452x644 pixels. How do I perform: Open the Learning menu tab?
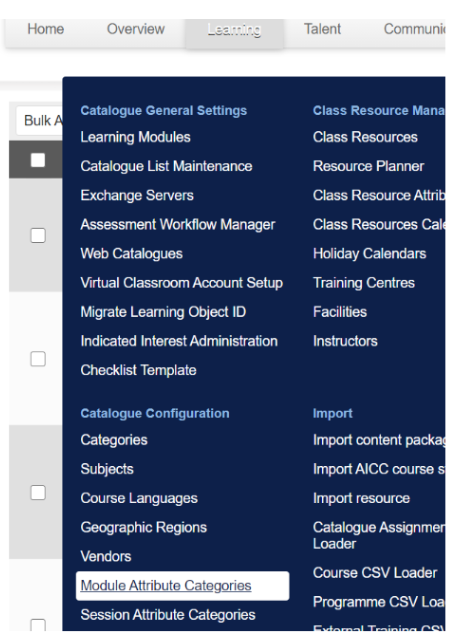click(x=234, y=30)
